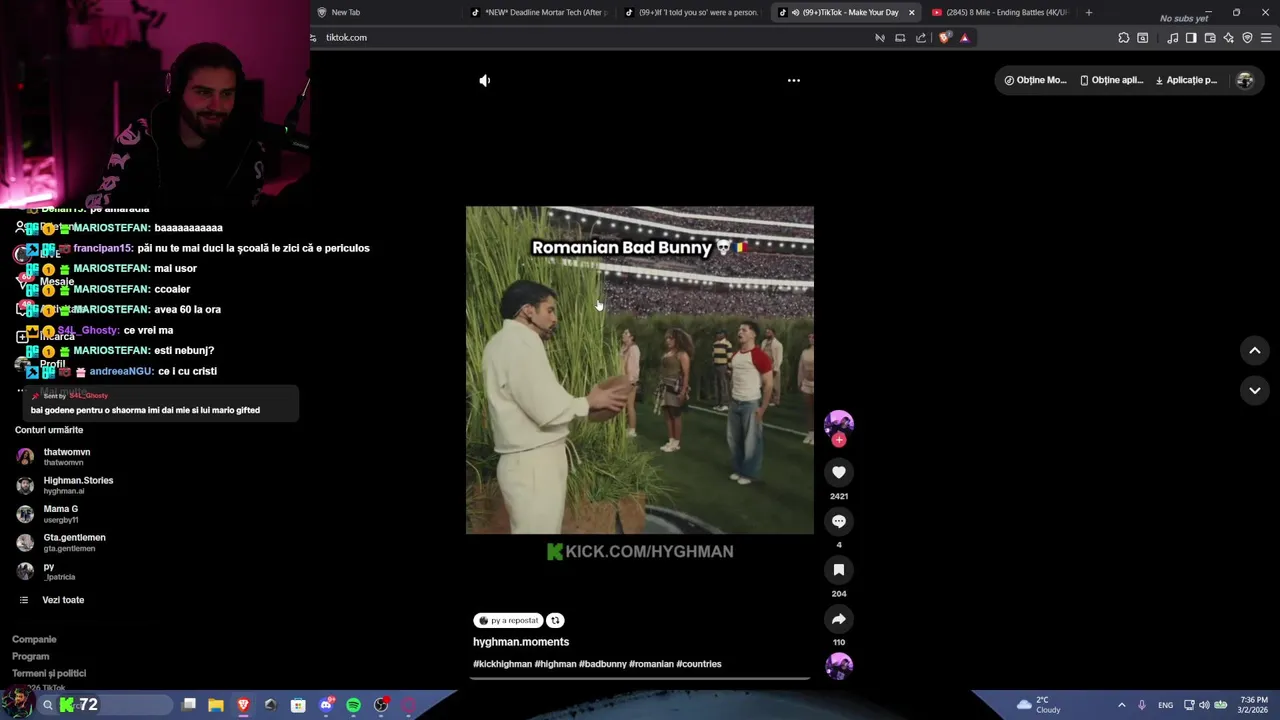
Task: Click the taskbar volume speaker icon
Action: point(1204,705)
